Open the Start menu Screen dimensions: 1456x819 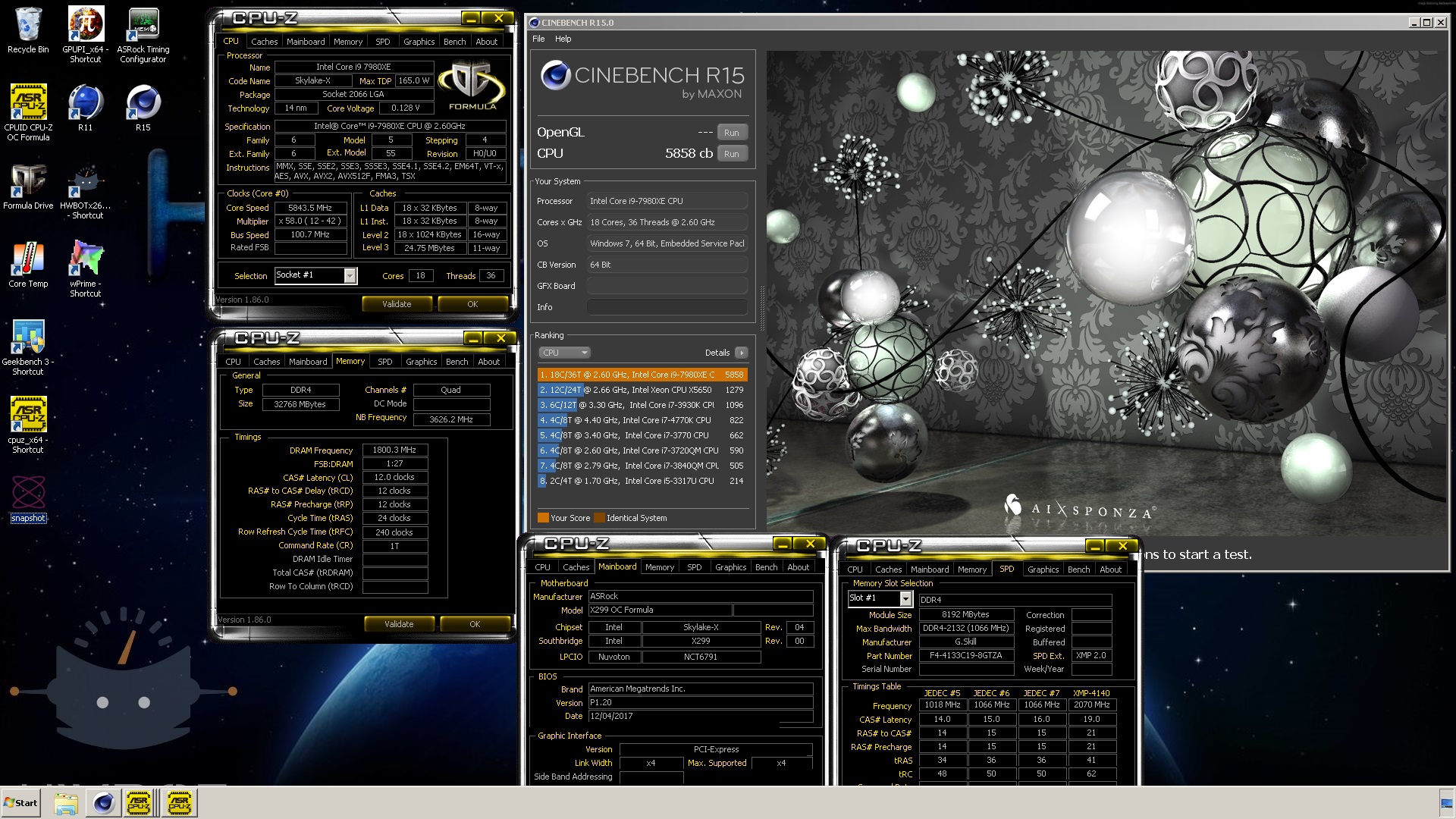click(21, 803)
